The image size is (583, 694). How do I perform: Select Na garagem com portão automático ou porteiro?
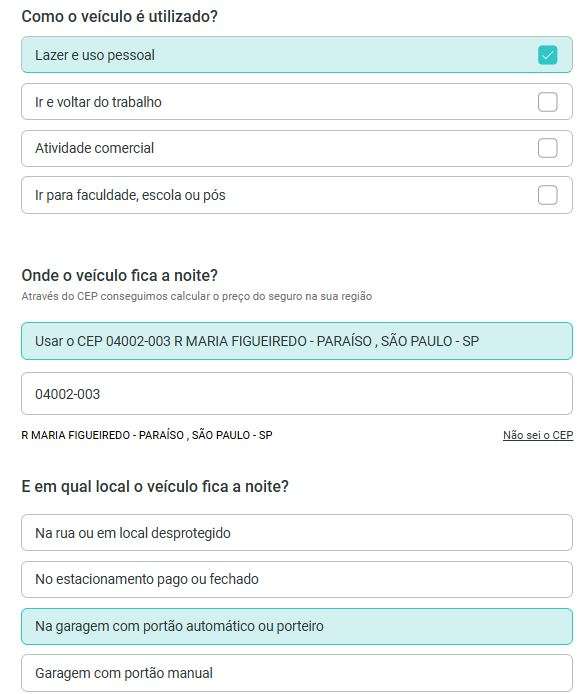[297, 626]
